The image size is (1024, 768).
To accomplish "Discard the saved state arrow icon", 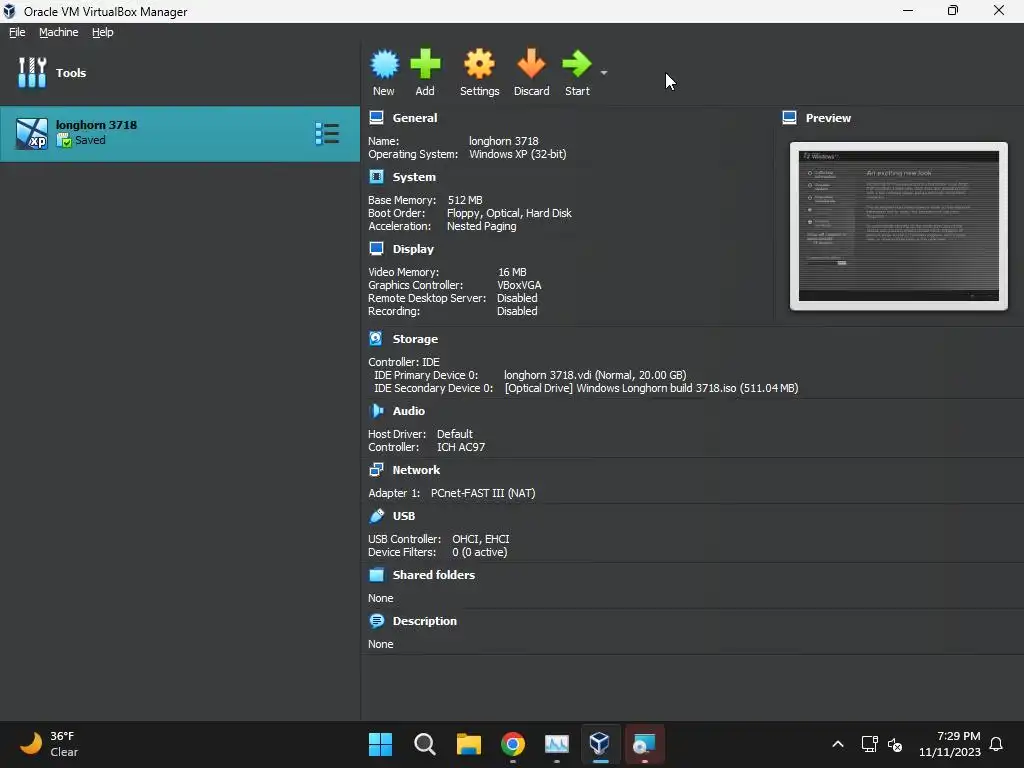I will [531, 65].
